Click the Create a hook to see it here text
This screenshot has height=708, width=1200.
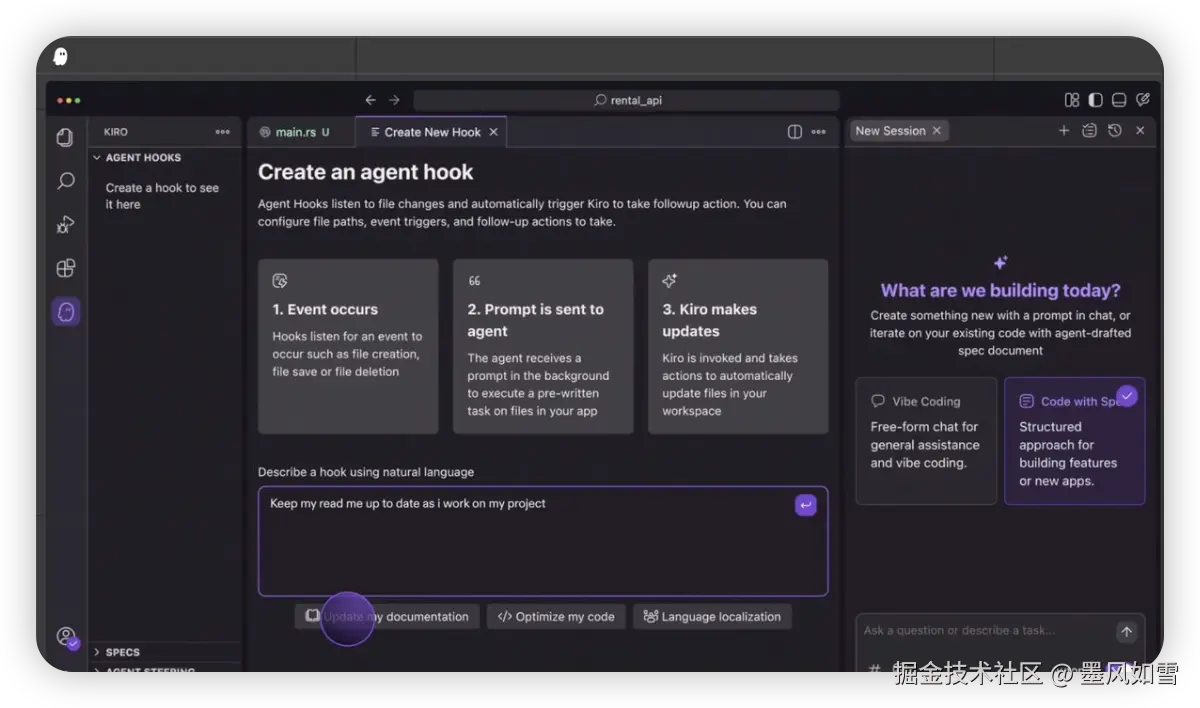(x=162, y=196)
